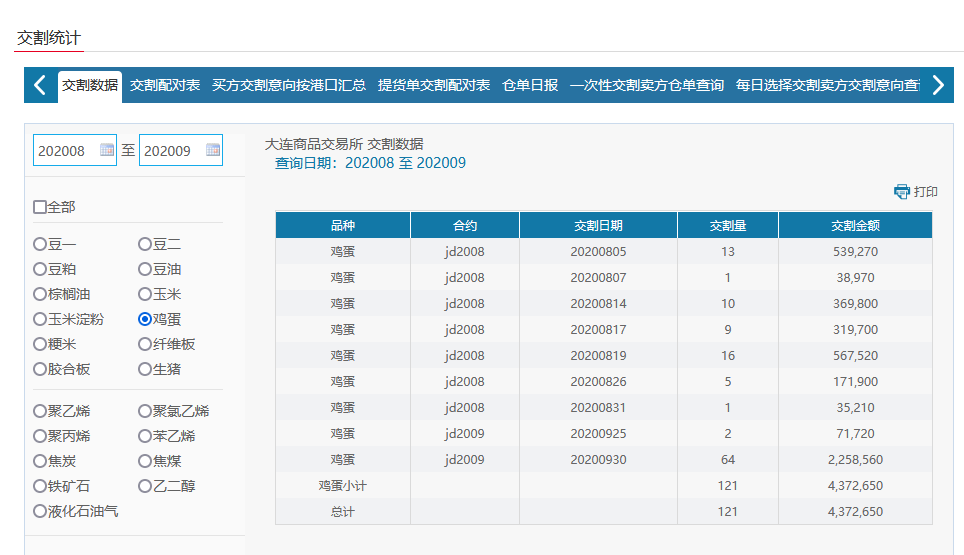Open the end month calendar picker icon
The width and height of the screenshot is (964, 555).
[212, 151]
